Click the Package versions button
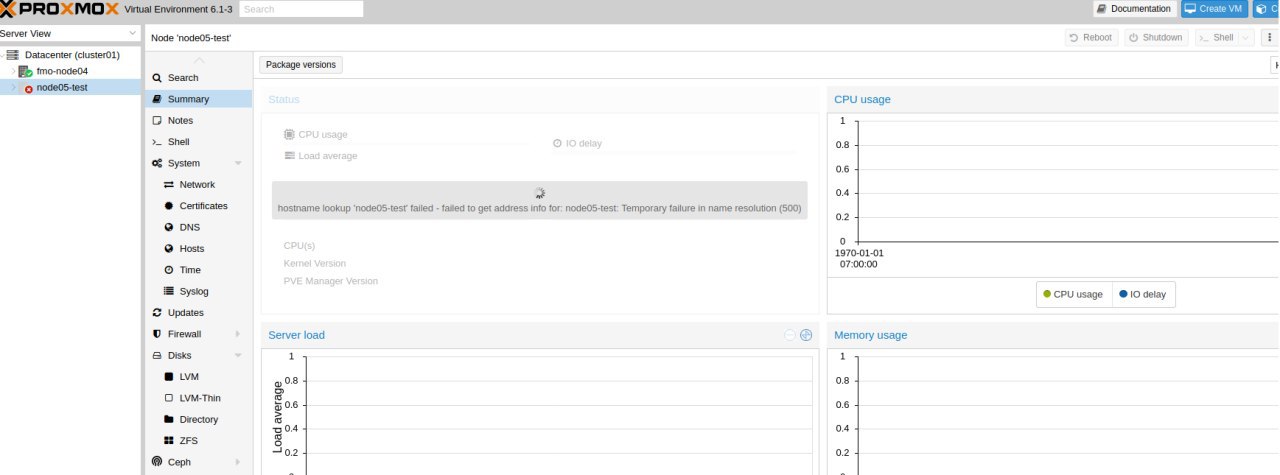Viewport: 1280px width, 475px height. 301,64
